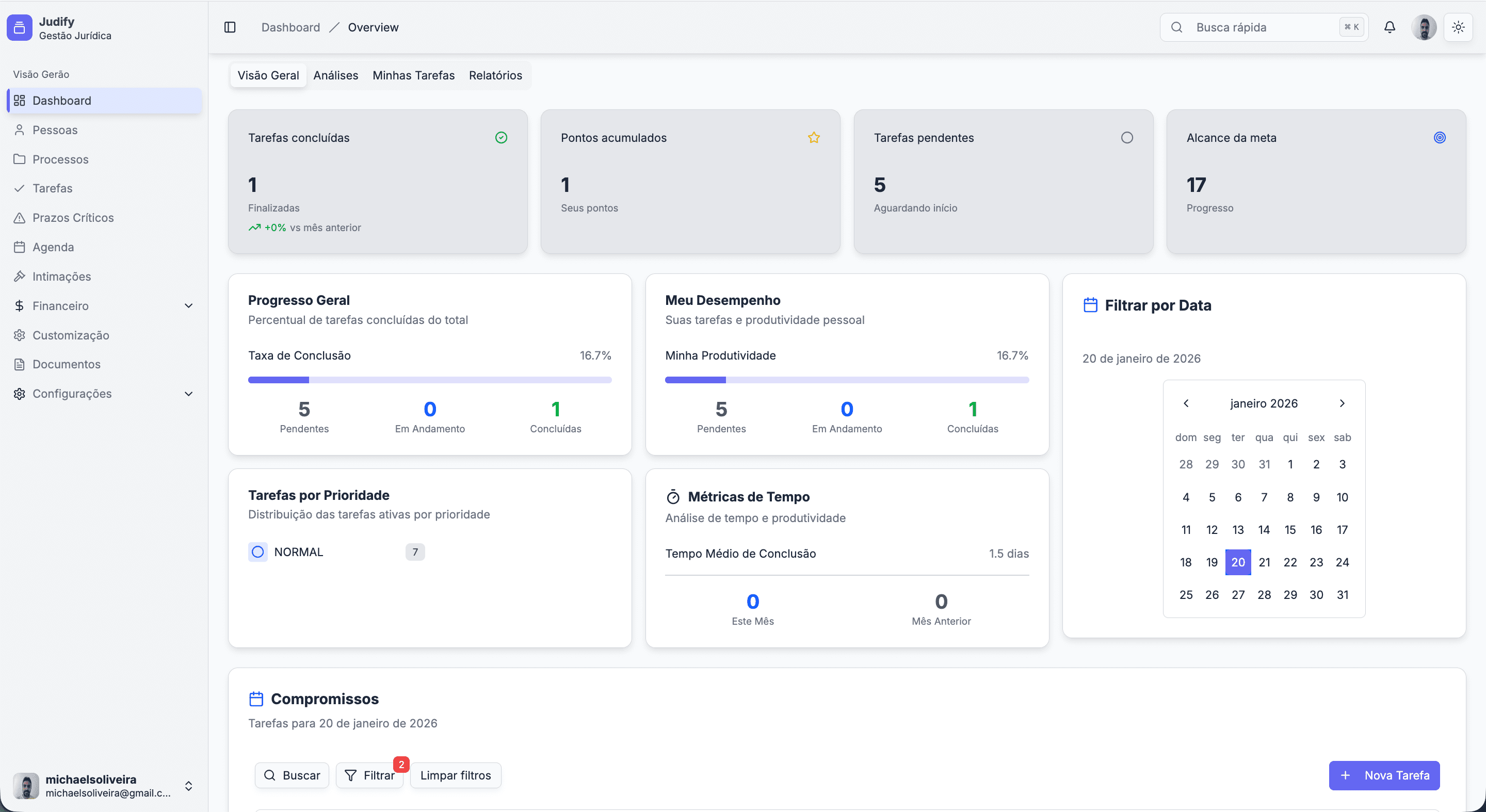The image size is (1486, 812).
Task: Click the Nova Tarefa button
Action: coord(1384,775)
